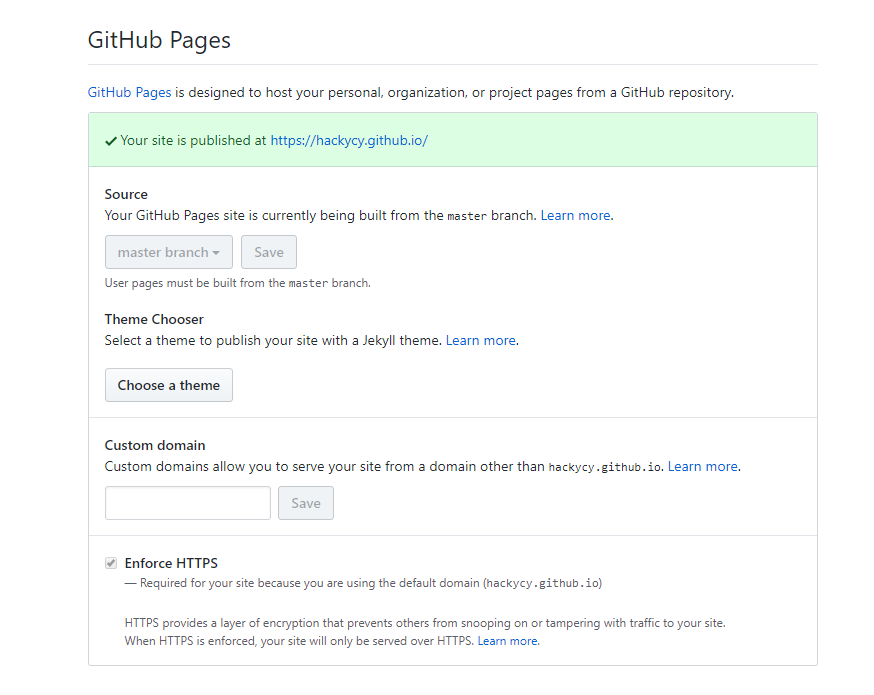The width and height of the screenshot is (874, 695).
Task: Open the published site link hackycy.github.io
Action: coord(349,140)
